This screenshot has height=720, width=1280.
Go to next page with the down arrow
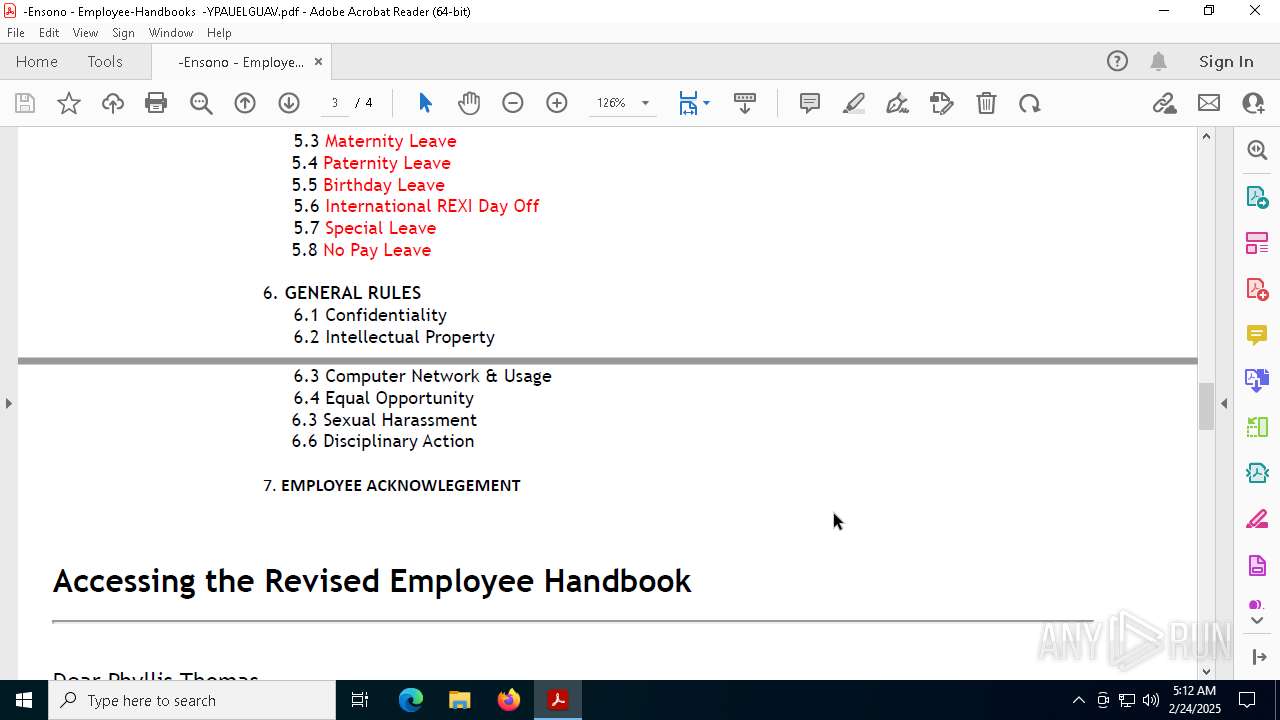click(289, 103)
